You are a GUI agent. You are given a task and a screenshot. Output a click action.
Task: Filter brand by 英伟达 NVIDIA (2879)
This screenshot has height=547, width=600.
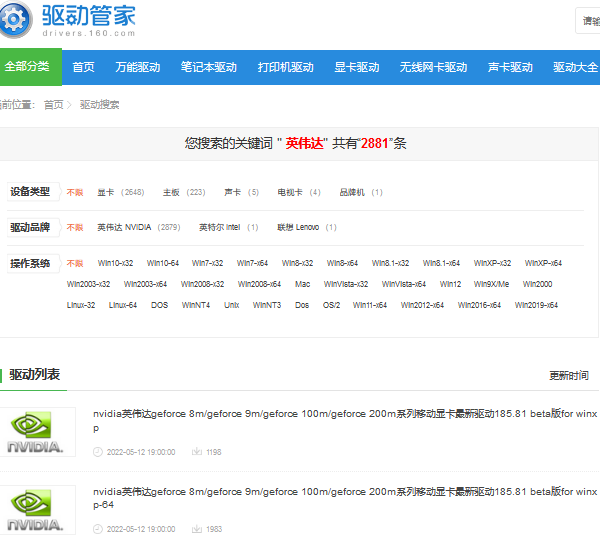point(139,227)
